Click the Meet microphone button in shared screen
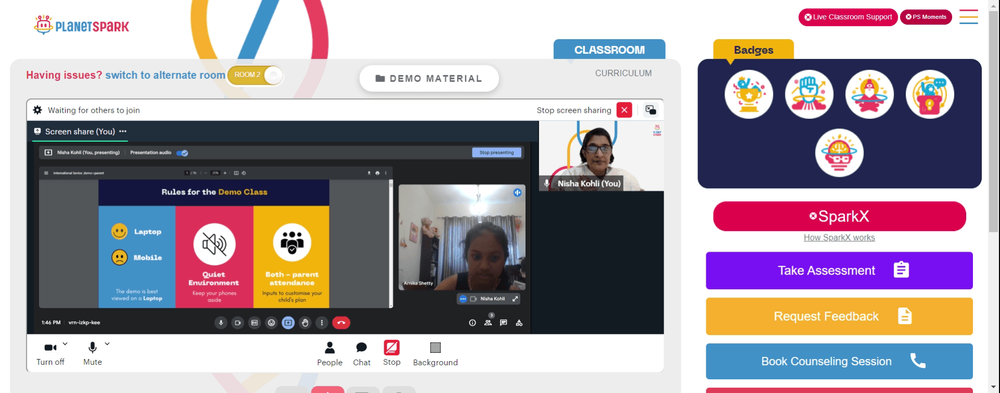The image size is (1000, 393). pos(221,323)
